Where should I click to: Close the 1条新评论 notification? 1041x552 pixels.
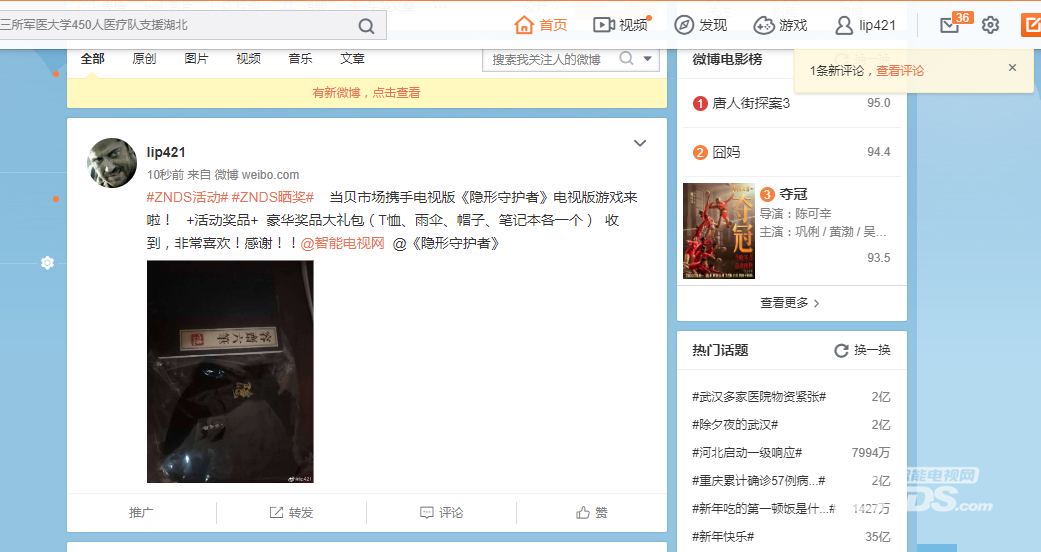tap(1012, 68)
